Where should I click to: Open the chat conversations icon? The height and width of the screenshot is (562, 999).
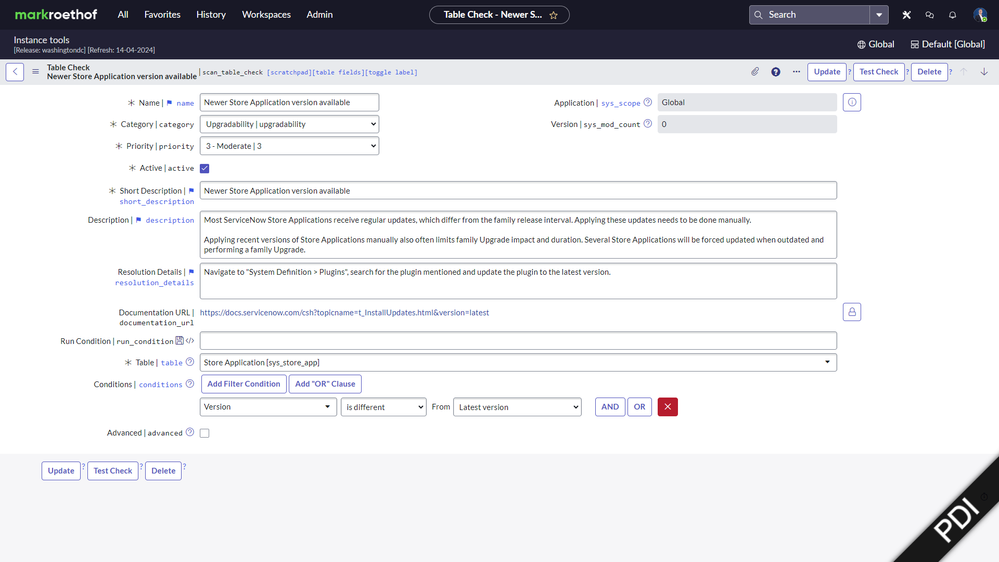coord(930,15)
